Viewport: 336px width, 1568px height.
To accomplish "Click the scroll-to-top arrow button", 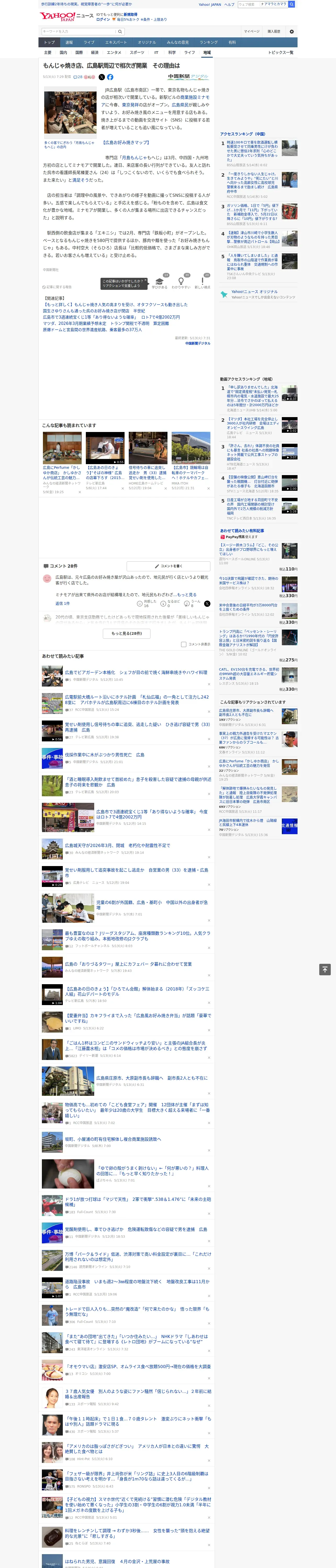I will (325, 970).
